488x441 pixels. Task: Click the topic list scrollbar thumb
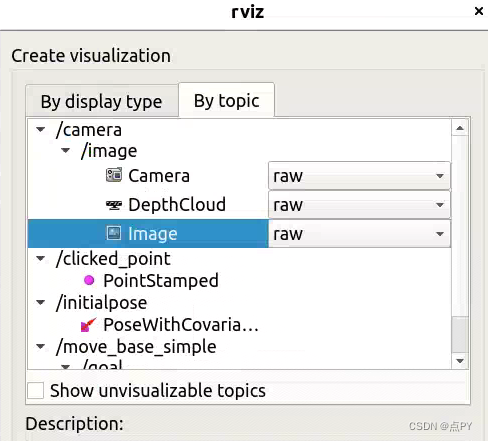pos(460,334)
